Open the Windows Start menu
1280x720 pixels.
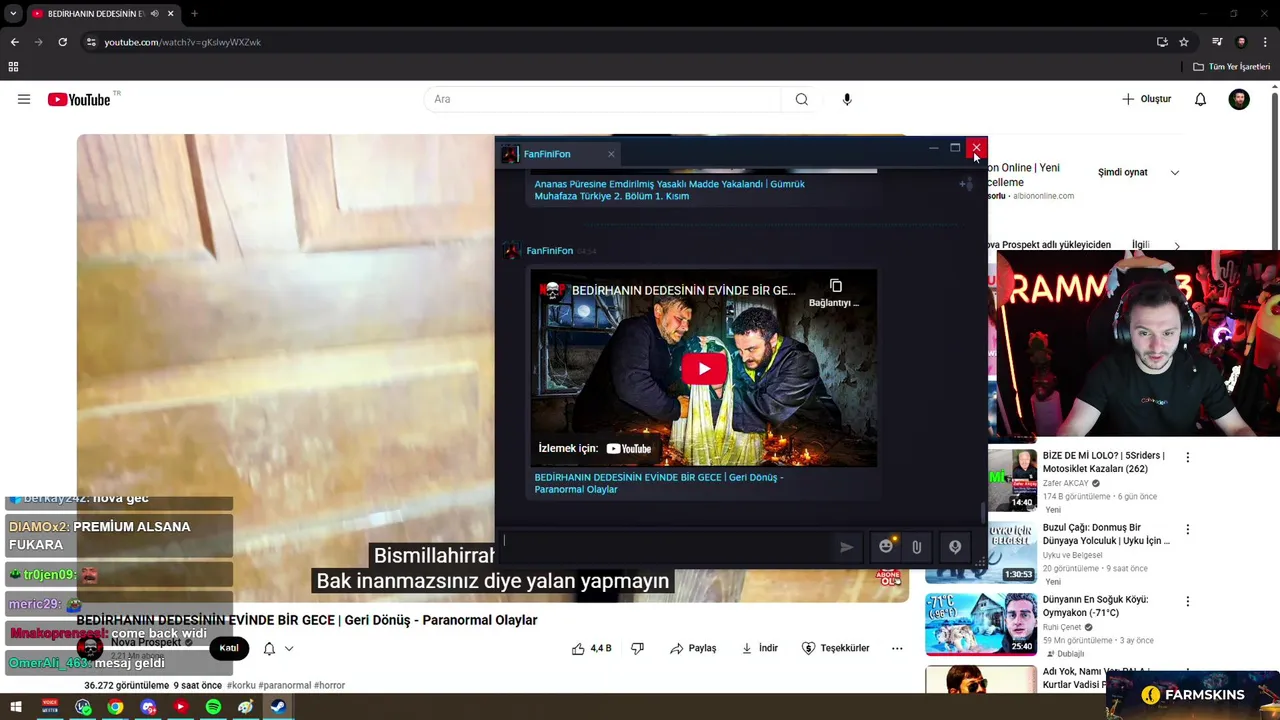[x=16, y=707]
